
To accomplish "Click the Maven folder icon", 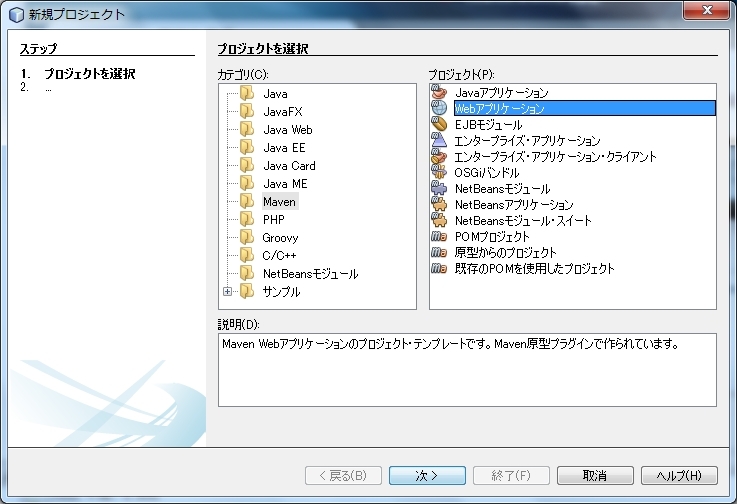I will click(247, 201).
